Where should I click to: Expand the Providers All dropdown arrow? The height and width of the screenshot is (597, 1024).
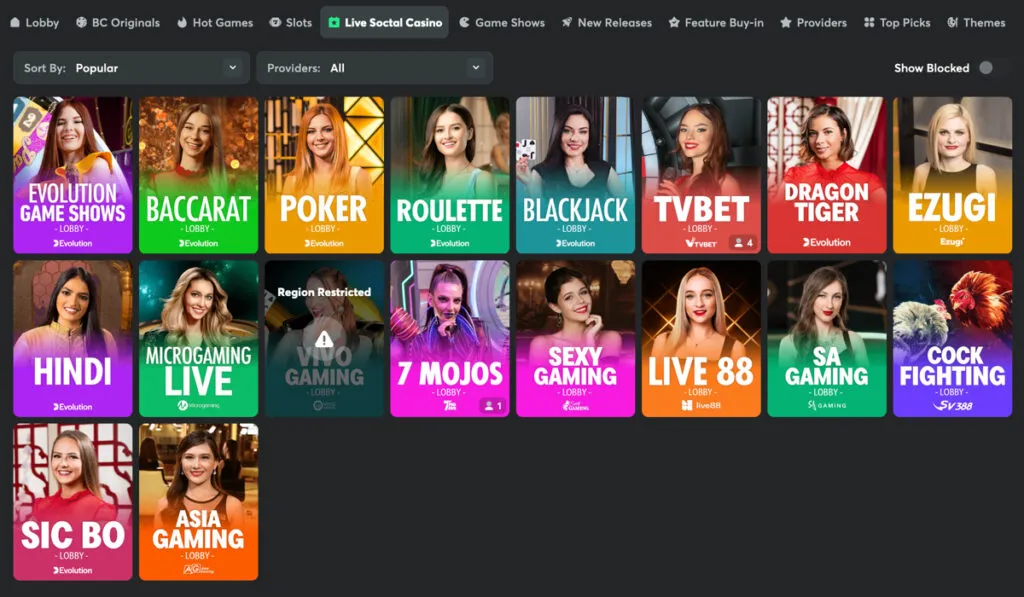[476, 67]
